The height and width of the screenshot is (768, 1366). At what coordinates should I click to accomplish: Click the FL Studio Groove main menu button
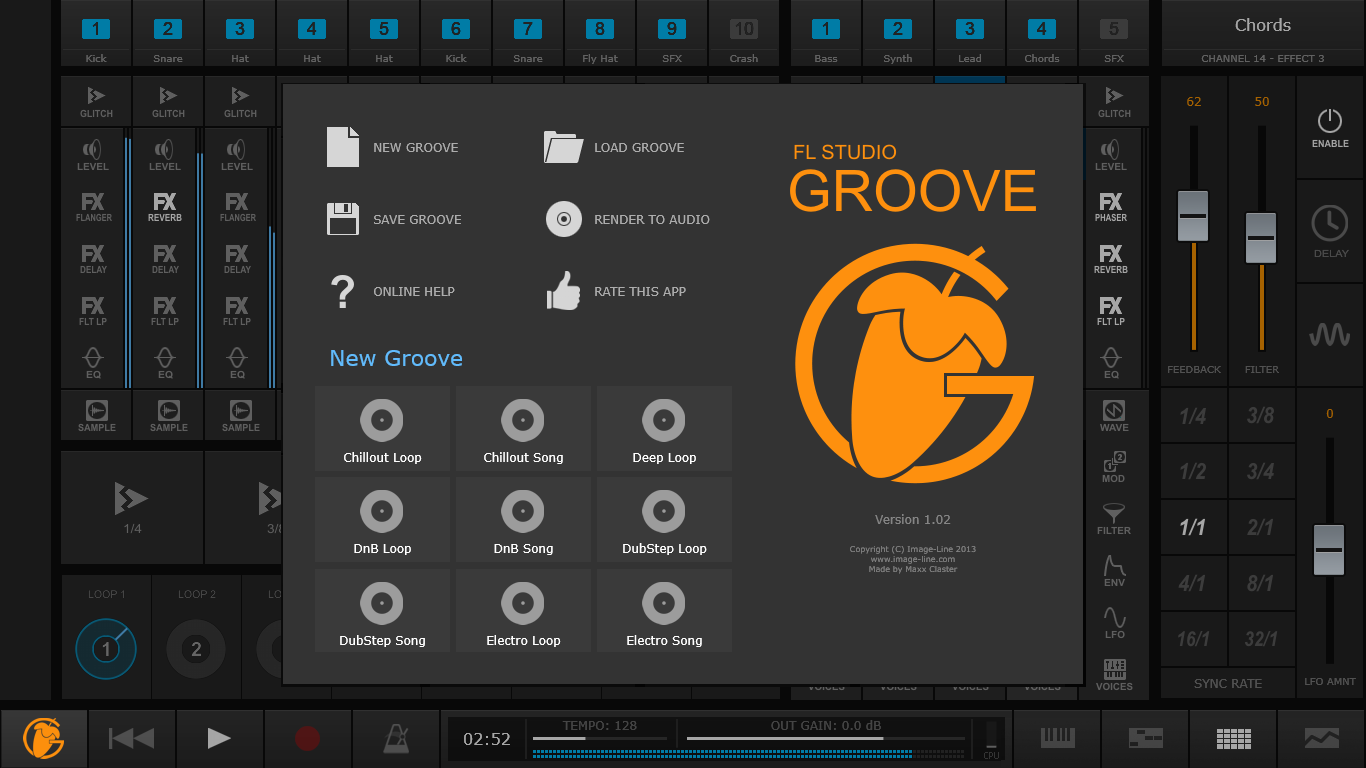click(x=44, y=739)
